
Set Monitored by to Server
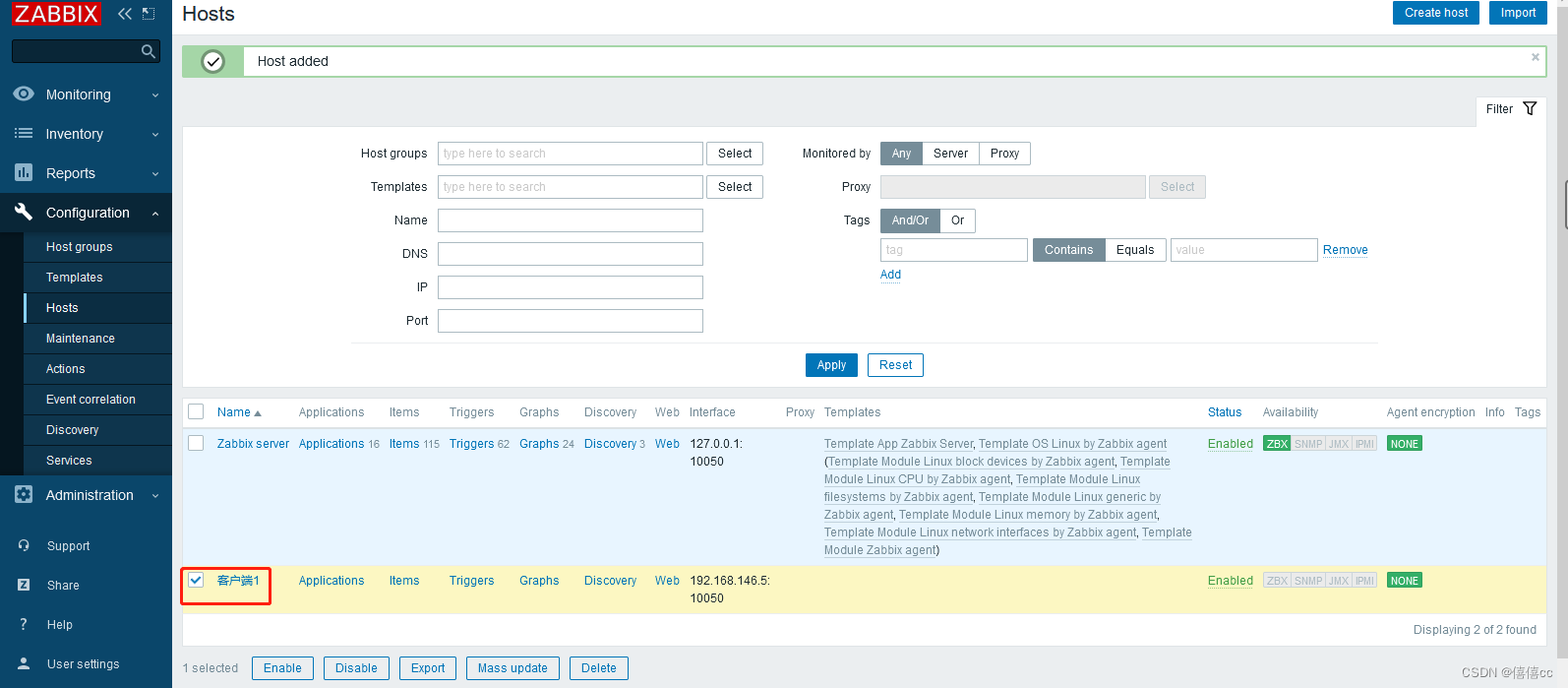950,154
